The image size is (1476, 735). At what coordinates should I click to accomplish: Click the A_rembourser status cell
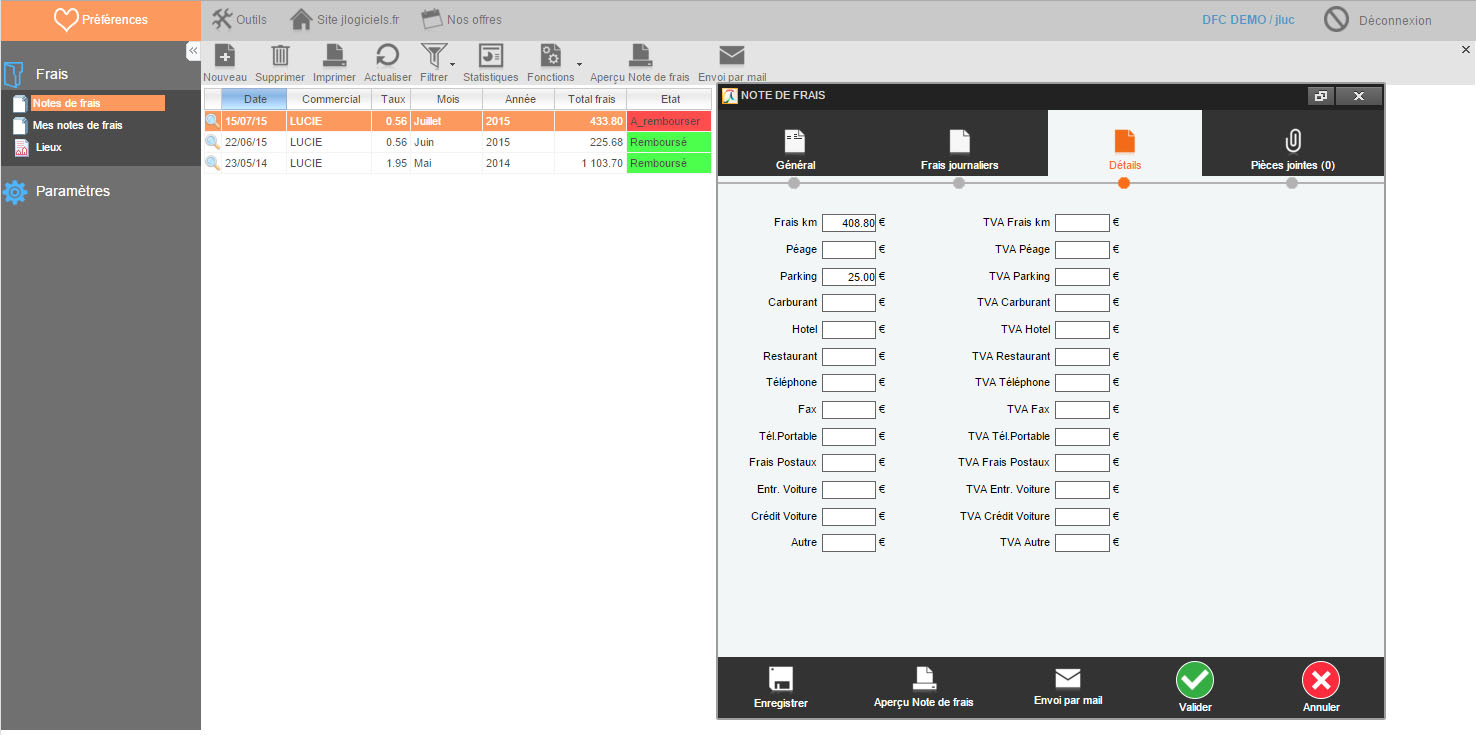669,121
